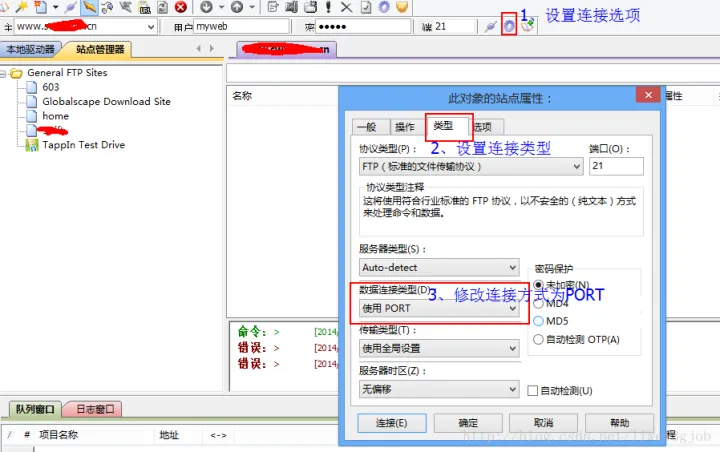Image resolution: width=720 pixels, height=452 pixels.
Task: Click the quick-connect bar port field 21
Action: click(454, 27)
